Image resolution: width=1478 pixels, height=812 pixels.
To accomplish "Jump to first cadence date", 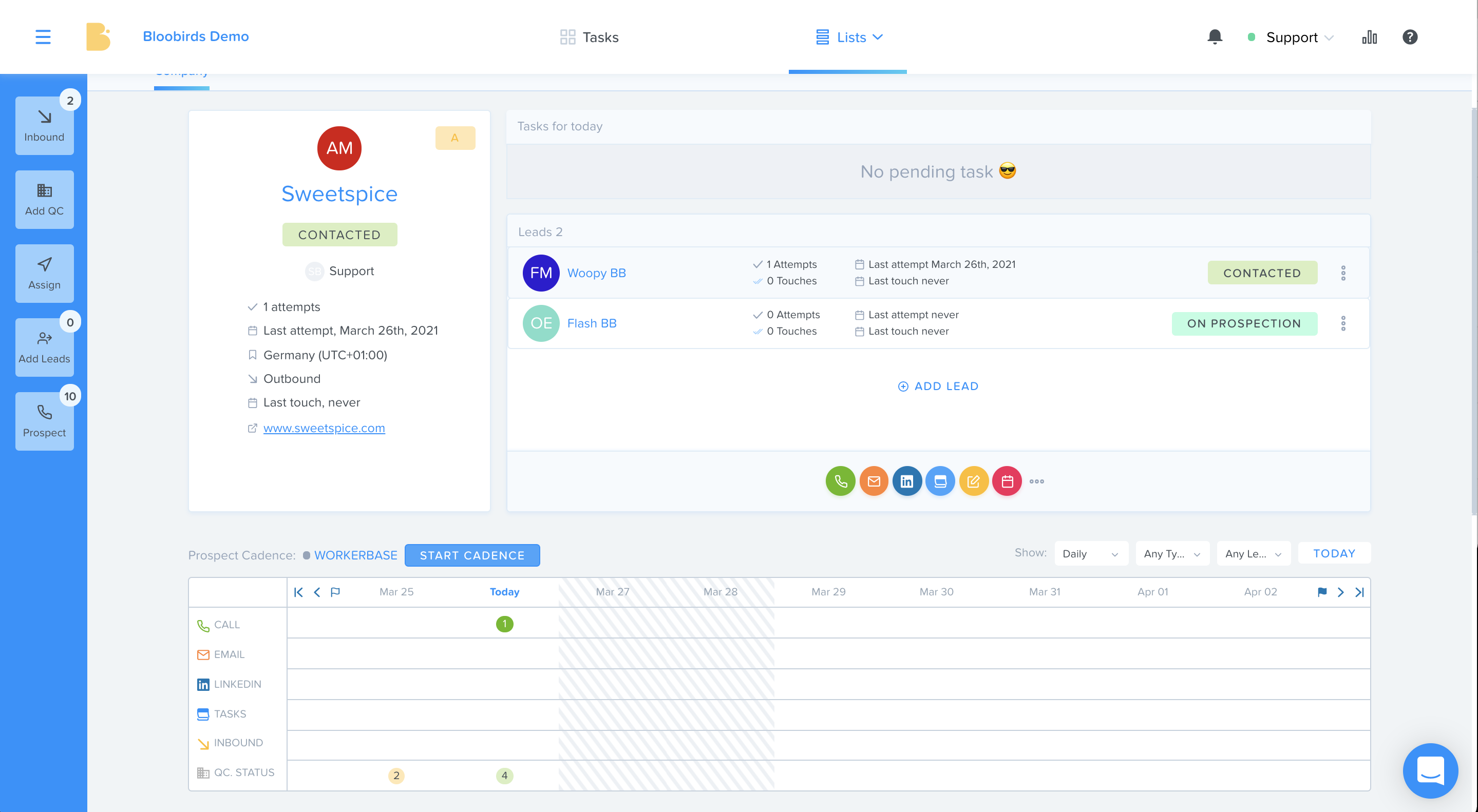I will [x=298, y=592].
